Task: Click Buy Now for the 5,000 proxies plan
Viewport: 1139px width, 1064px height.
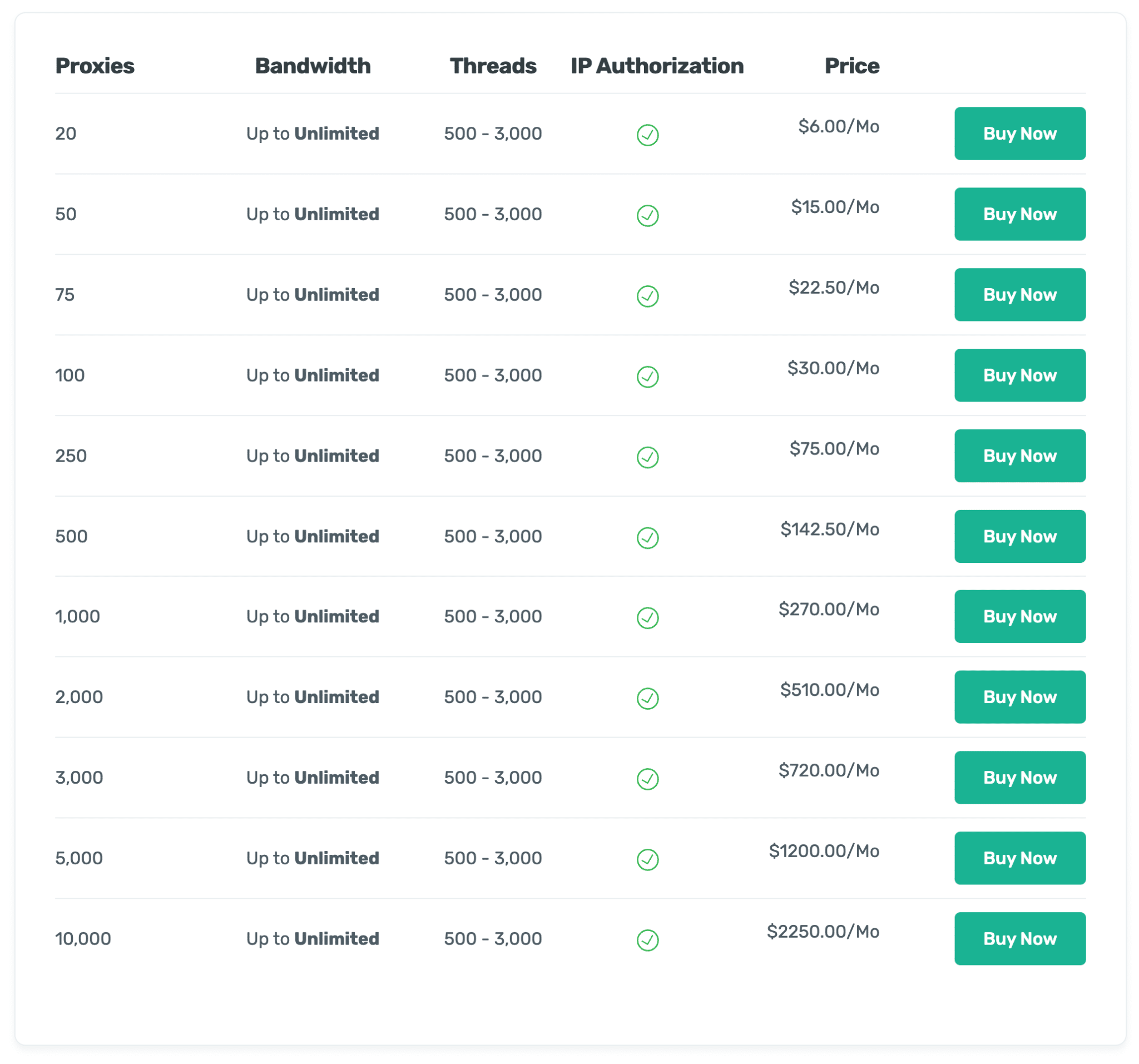Action: pos(1020,858)
